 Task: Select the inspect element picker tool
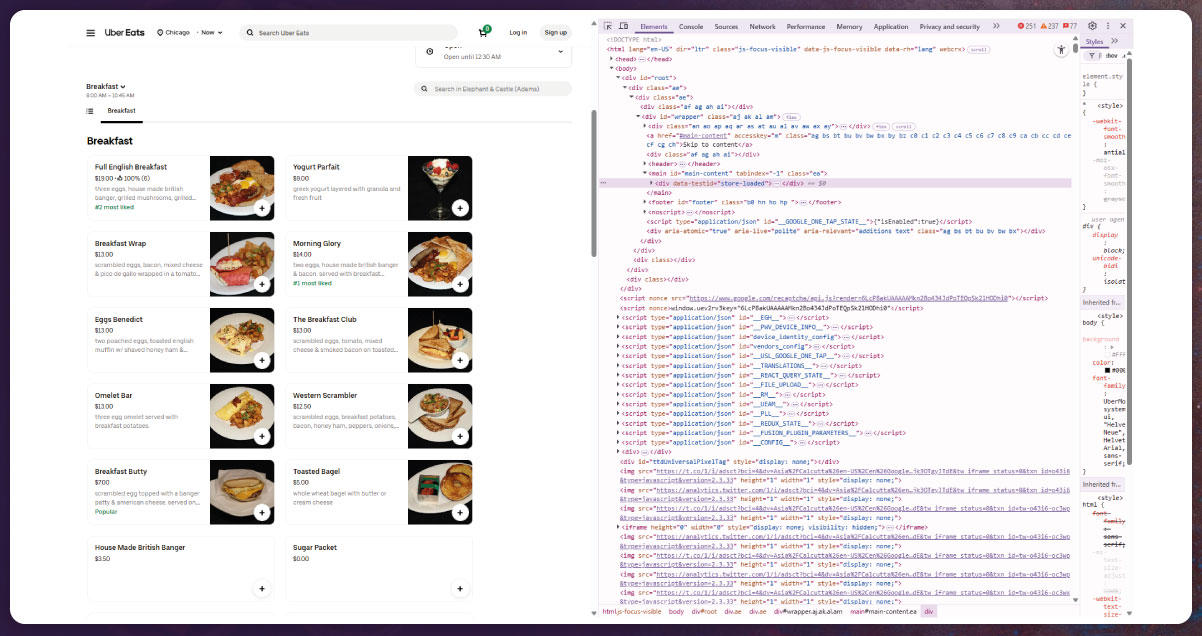[608, 27]
